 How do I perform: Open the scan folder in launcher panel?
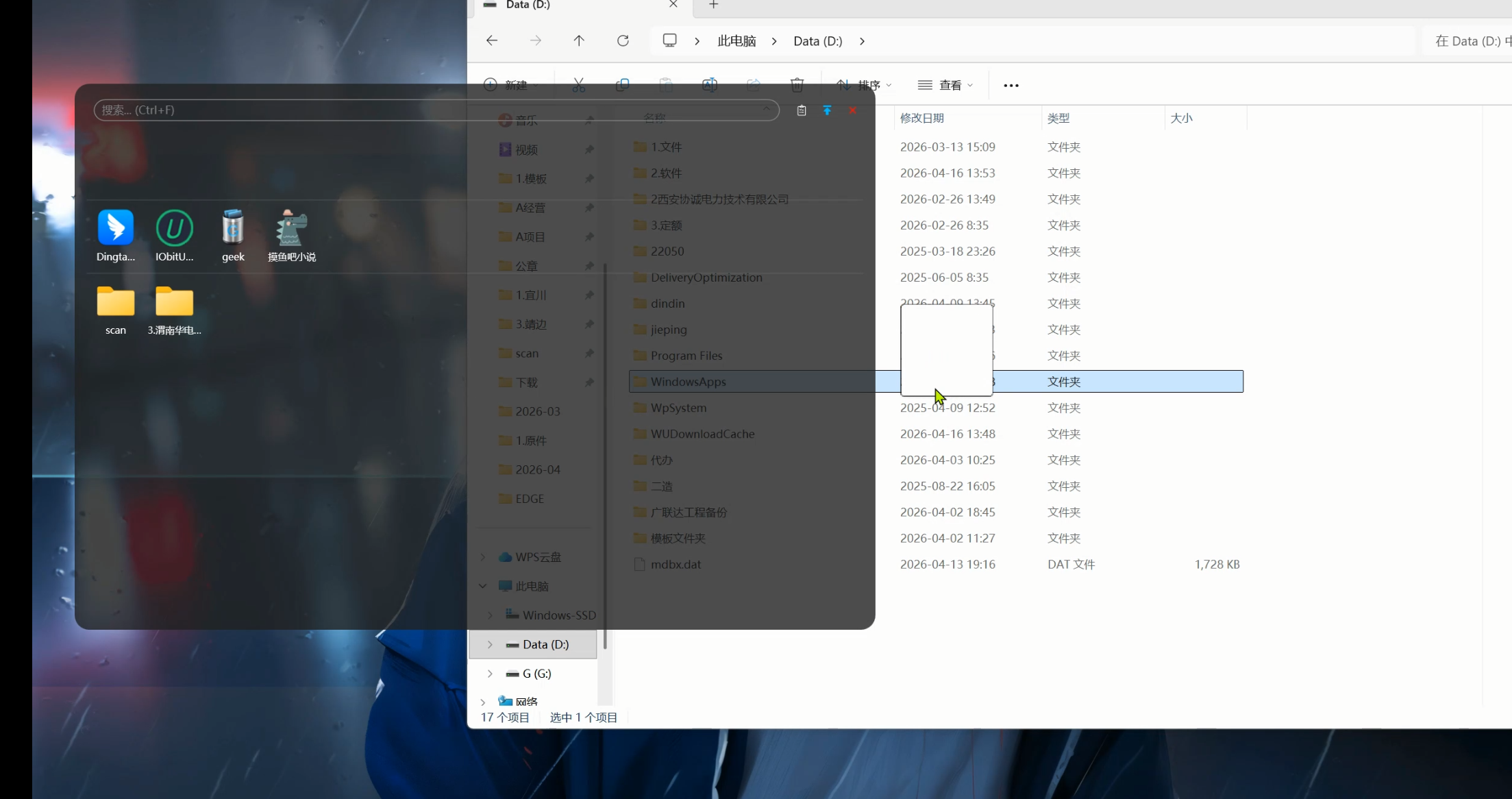[x=115, y=302]
